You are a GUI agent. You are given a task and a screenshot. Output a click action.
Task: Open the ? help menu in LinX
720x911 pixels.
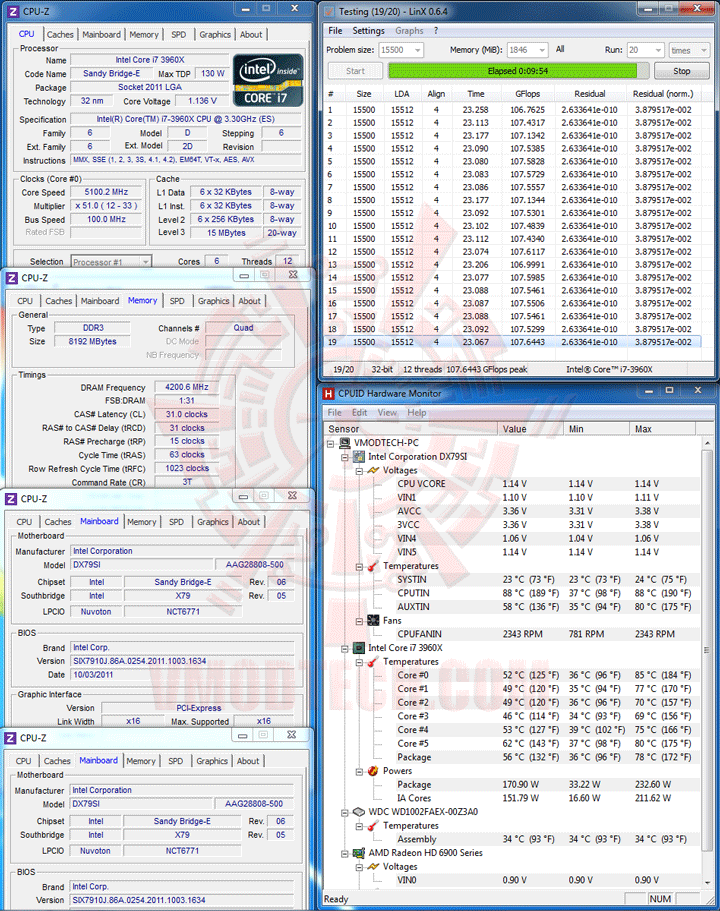click(436, 31)
